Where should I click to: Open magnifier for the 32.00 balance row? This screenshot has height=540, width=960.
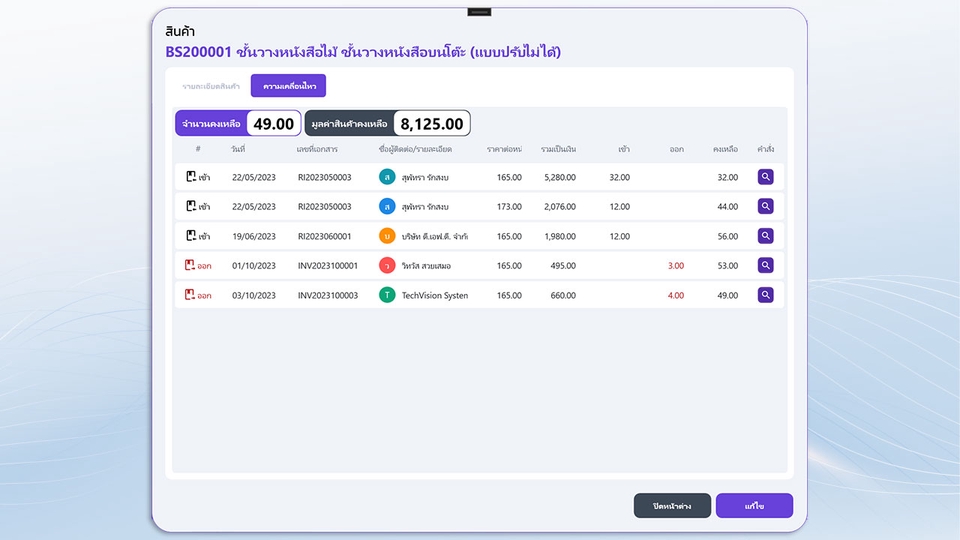(x=765, y=177)
